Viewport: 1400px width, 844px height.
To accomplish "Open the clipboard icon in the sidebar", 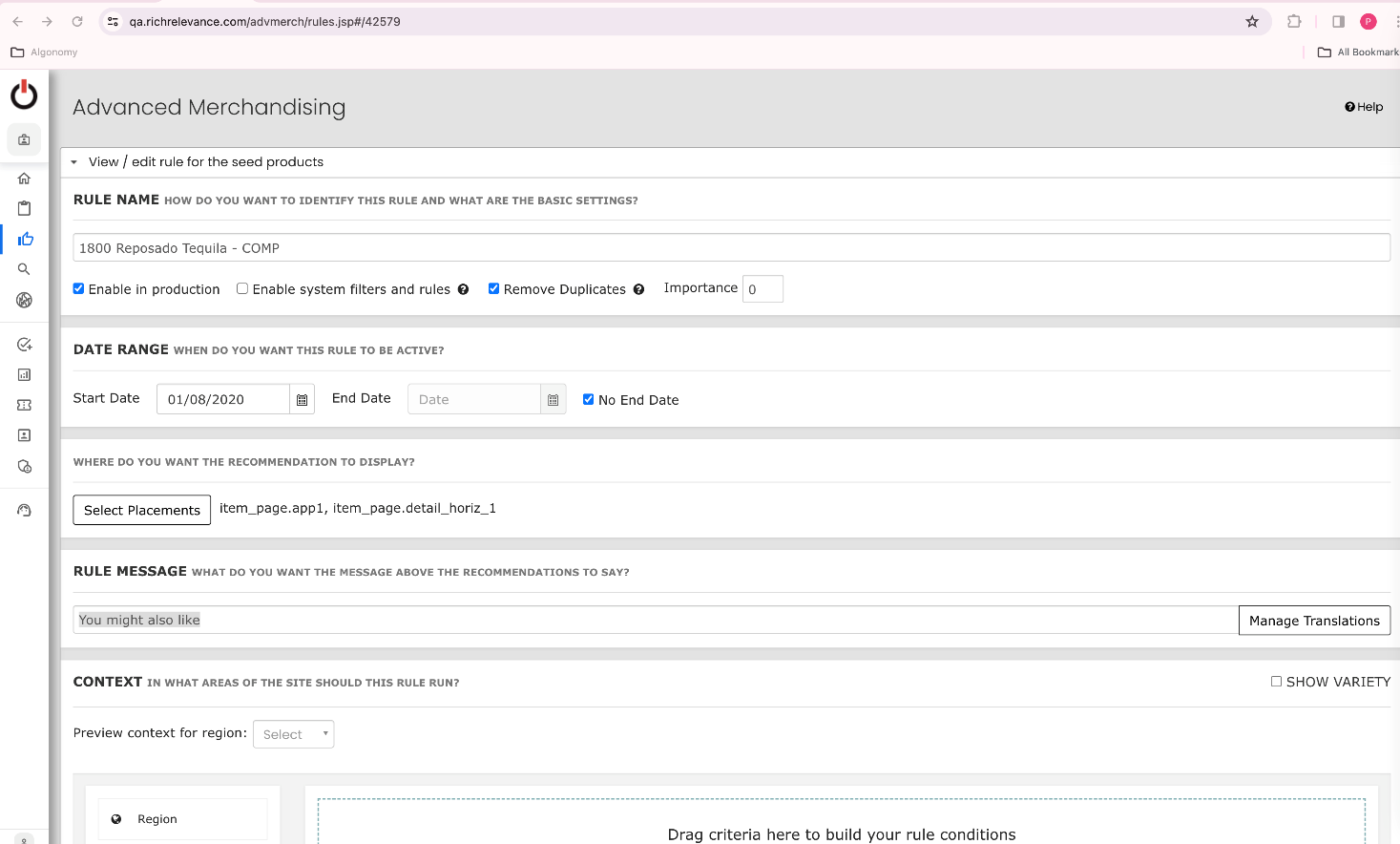I will (x=24, y=209).
